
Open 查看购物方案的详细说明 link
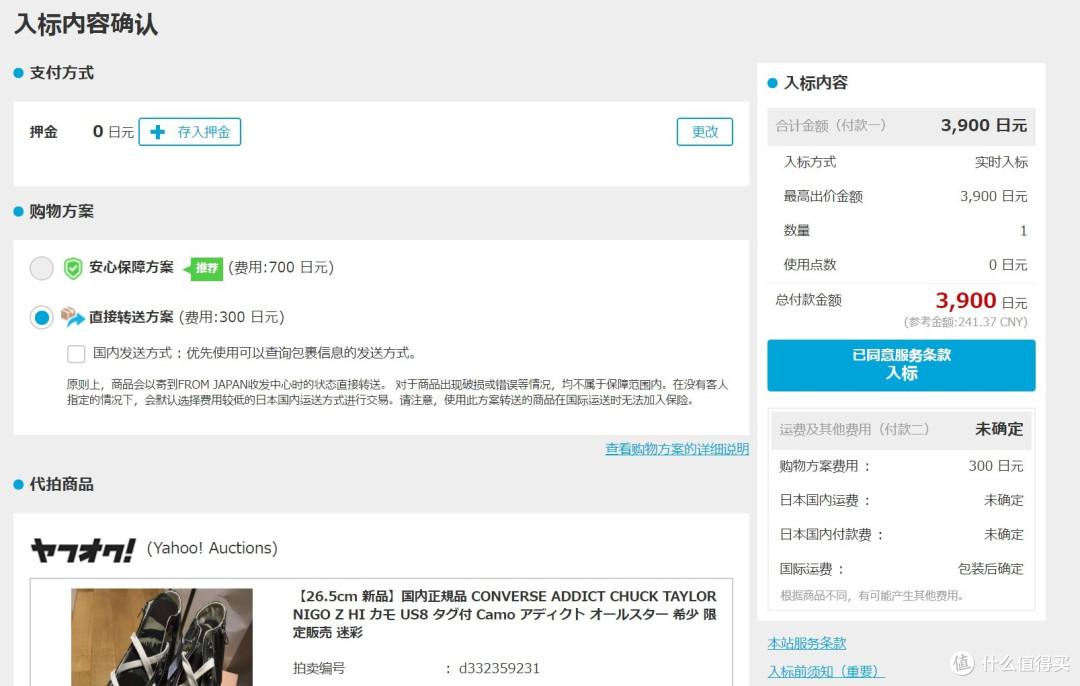pos(676,449)
